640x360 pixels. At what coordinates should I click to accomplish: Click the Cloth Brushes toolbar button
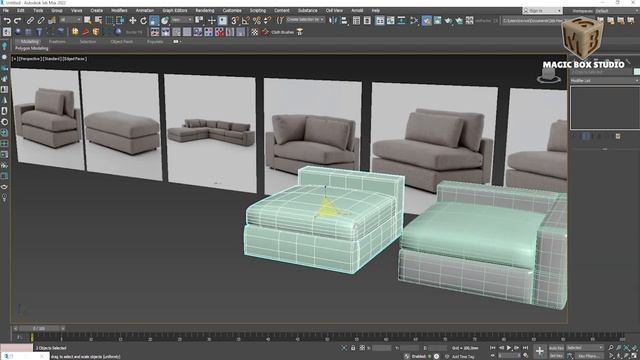coord(282,32)
